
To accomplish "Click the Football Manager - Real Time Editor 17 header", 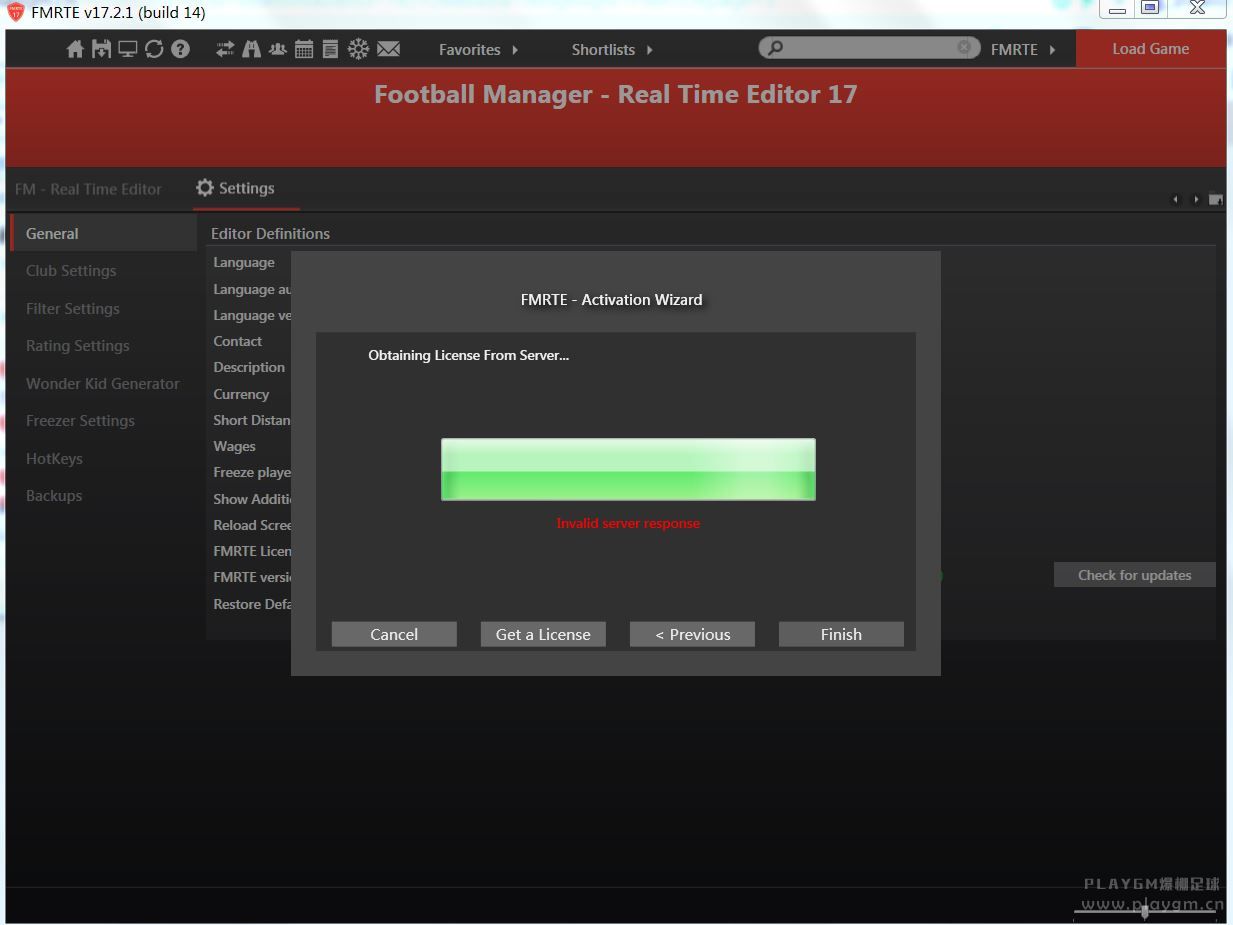I will [x=616, y=95].
